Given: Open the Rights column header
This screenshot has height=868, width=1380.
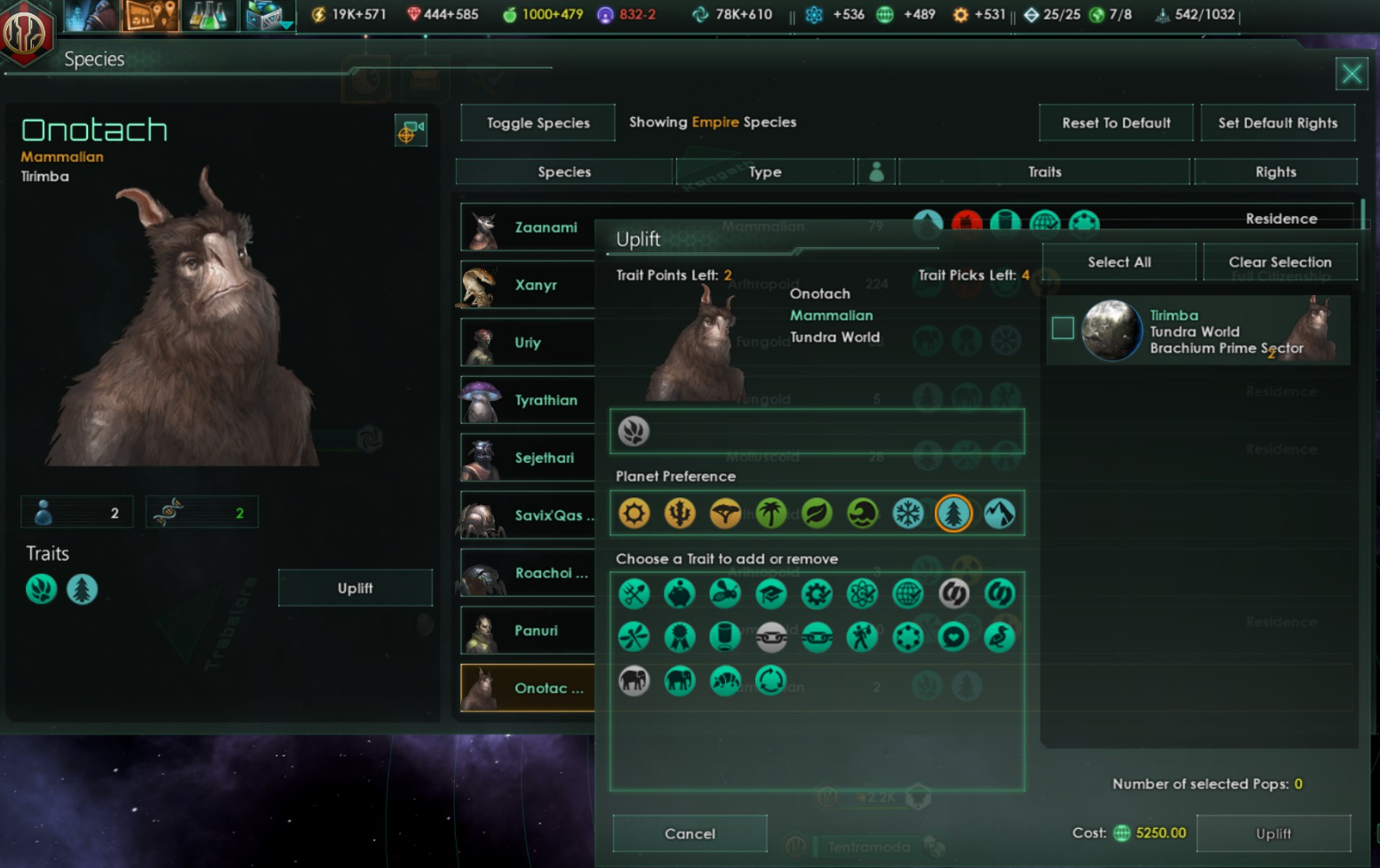Looking at the screenshot, I should (x=1275, y=171).
